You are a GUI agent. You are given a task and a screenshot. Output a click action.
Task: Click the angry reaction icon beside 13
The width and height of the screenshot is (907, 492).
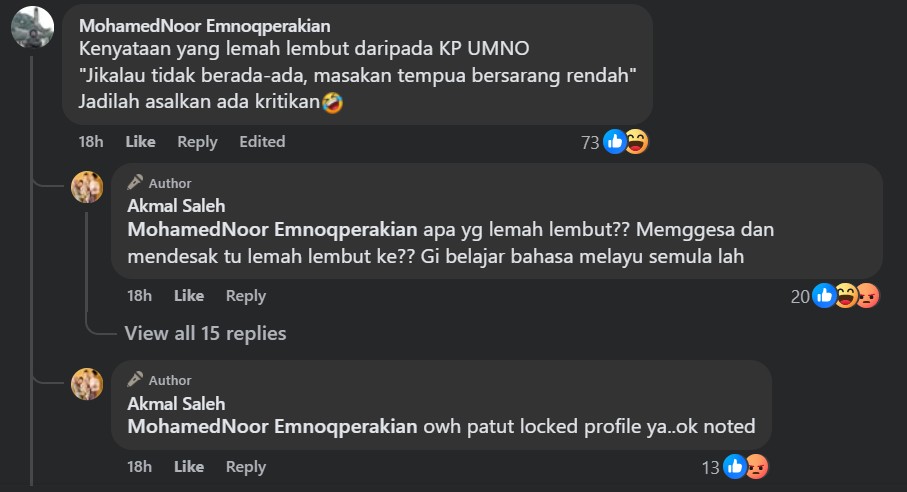coord(757,467)
